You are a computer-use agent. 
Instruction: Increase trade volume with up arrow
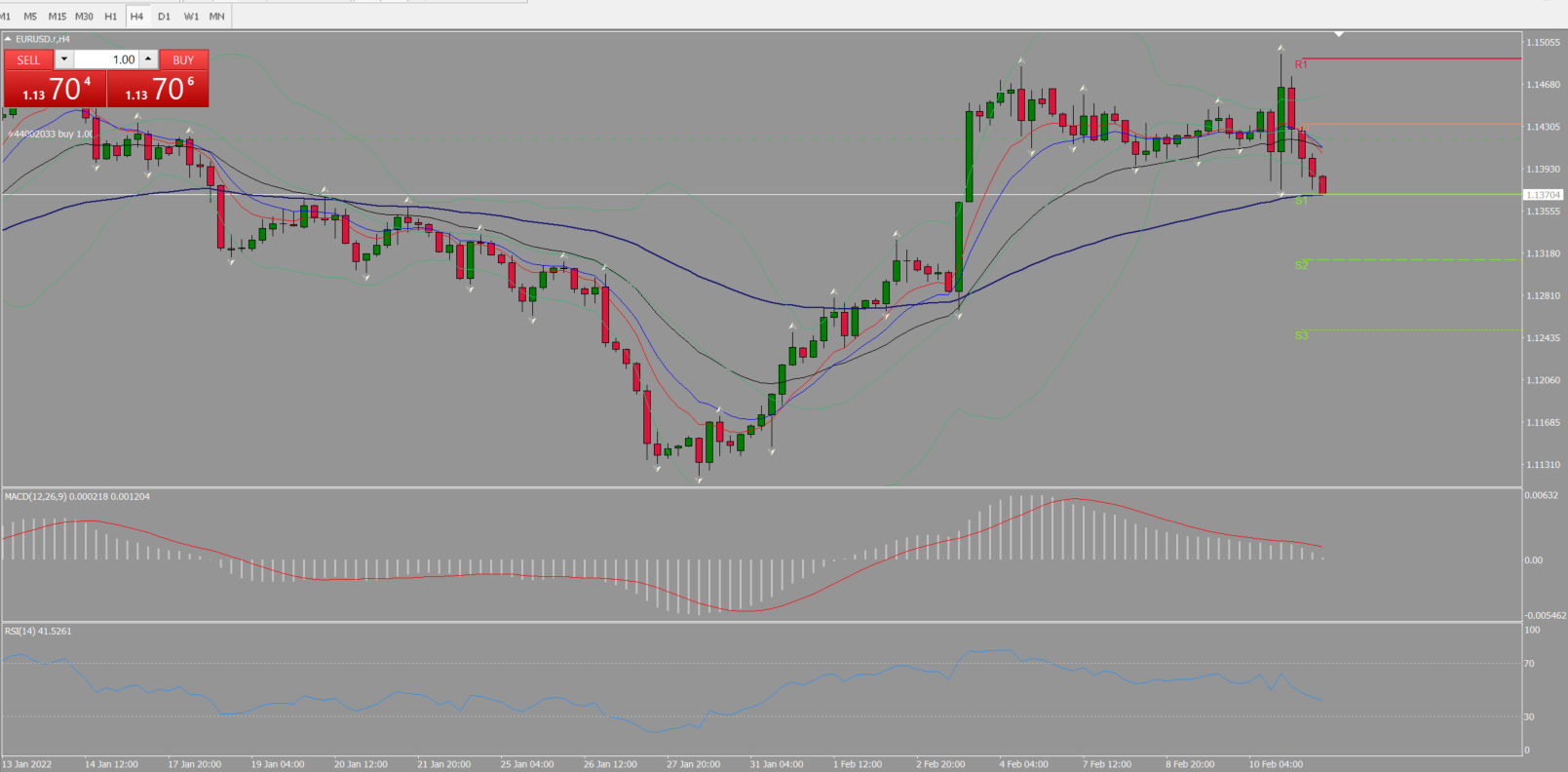click(x=148, y=59)
